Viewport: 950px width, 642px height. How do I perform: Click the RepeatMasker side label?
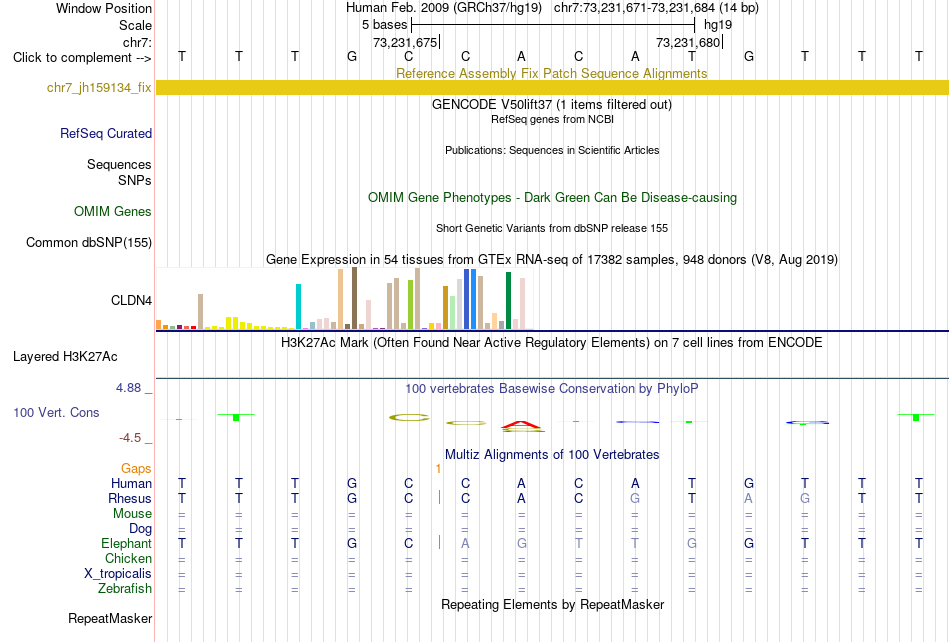110,618
